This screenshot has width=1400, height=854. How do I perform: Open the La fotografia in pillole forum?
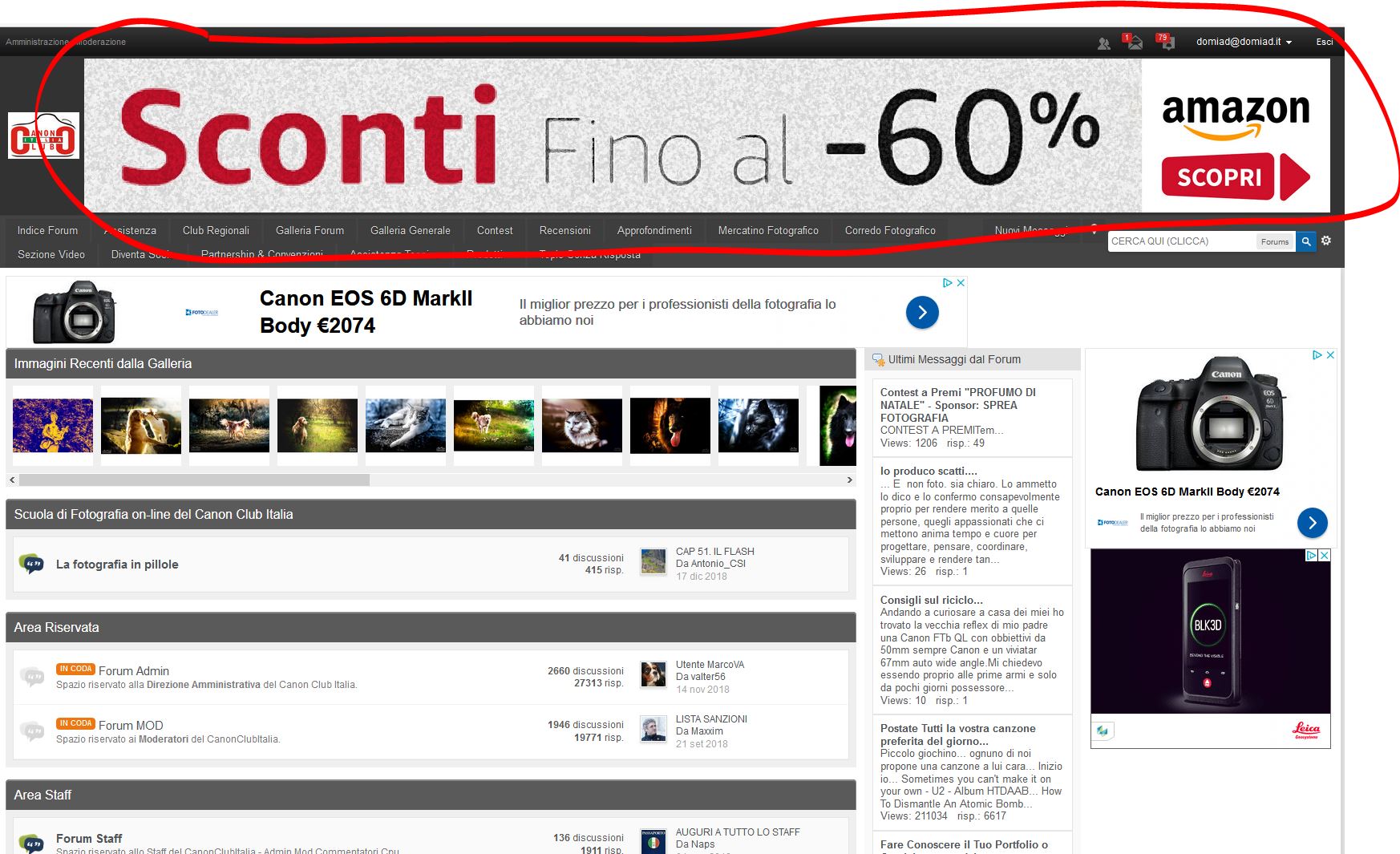(117, 565)
